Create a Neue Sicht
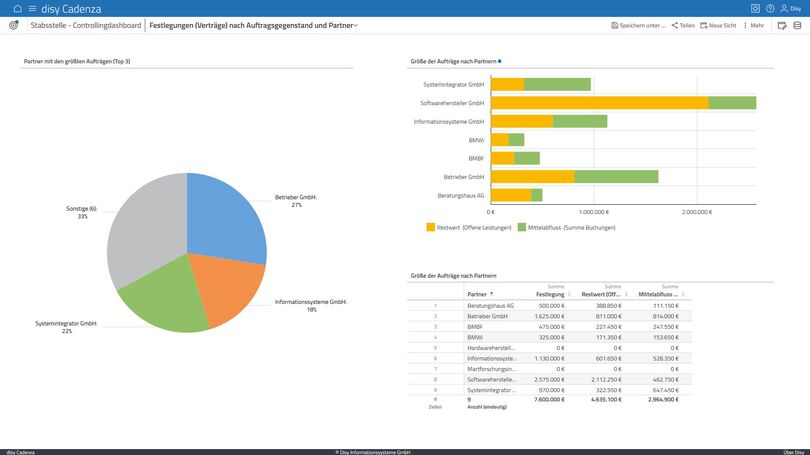The height and width of the screenshot is (455, 810). (x=718, y=25)
